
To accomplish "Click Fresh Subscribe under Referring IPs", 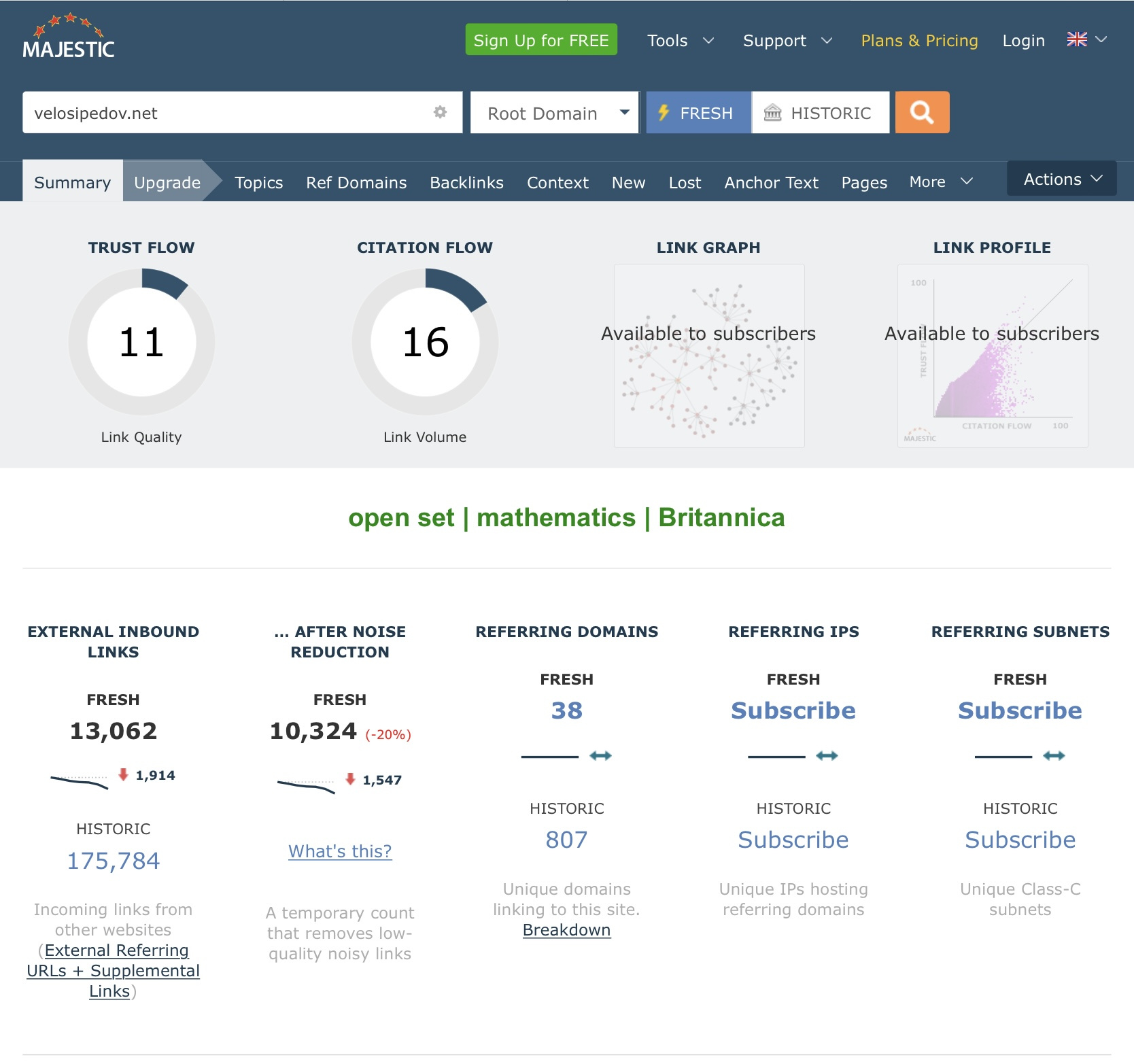I will [x=793, y=710].
